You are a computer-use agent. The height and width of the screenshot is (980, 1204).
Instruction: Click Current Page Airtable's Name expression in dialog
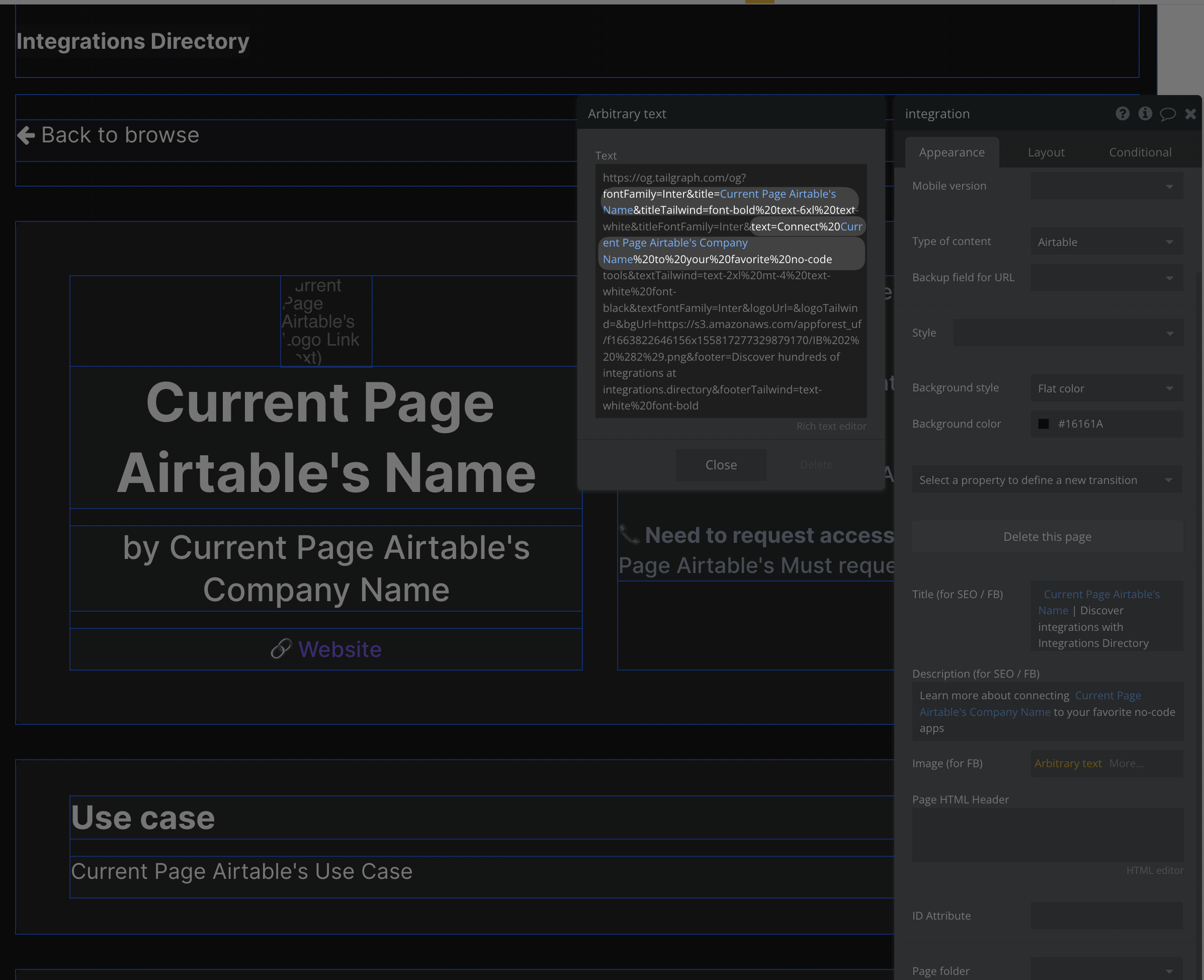point(720,202)
